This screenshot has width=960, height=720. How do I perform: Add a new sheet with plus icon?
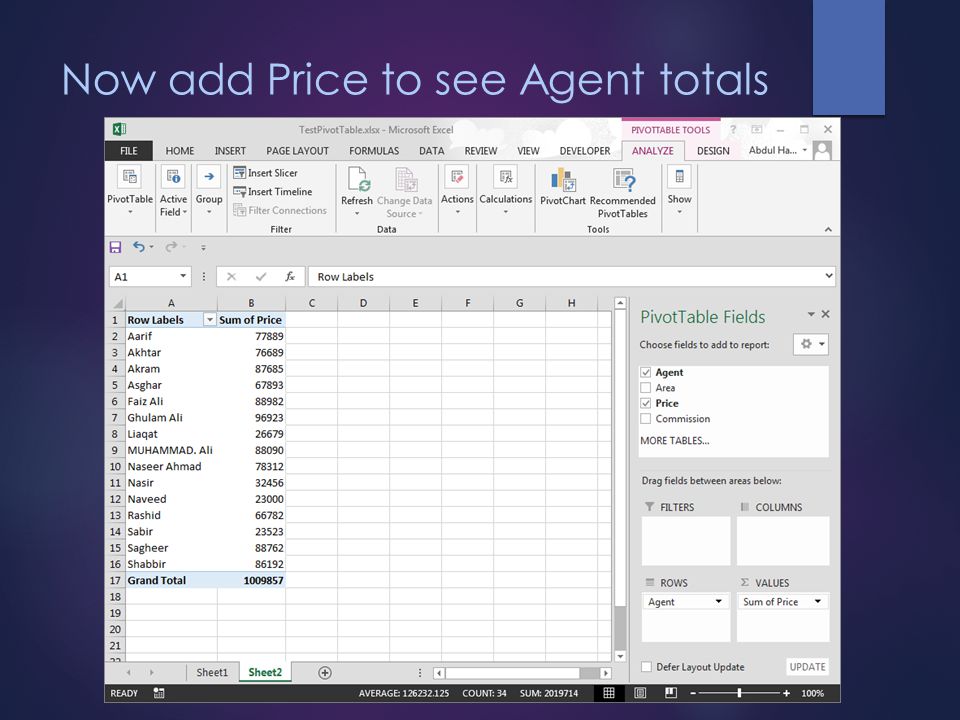click(x=325, y=673)
